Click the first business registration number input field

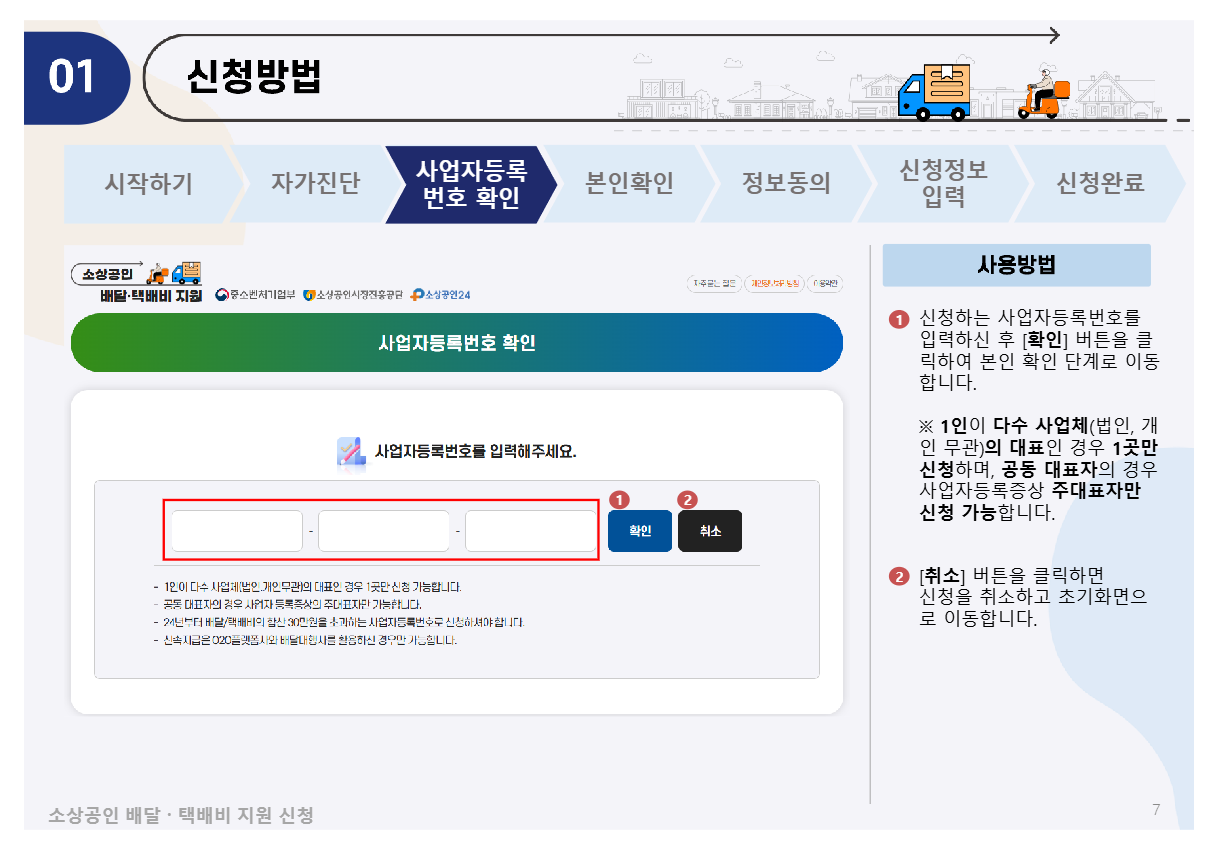237,530
